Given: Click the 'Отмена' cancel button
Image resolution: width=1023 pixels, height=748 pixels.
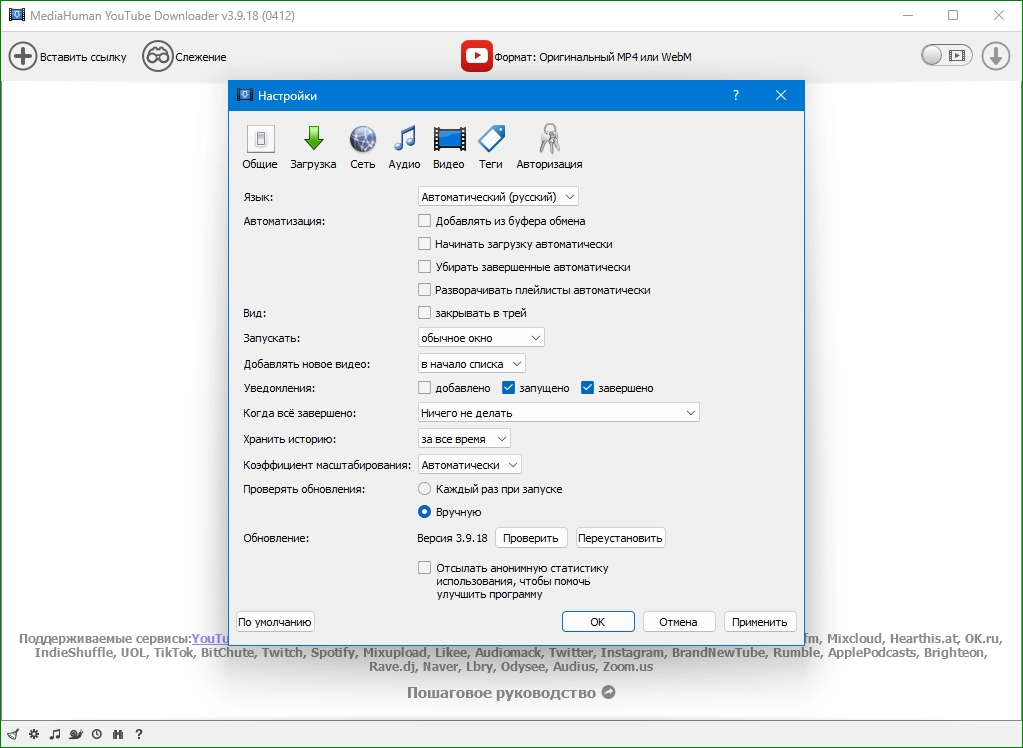Looking at the screenshot, I should (679, 621).
